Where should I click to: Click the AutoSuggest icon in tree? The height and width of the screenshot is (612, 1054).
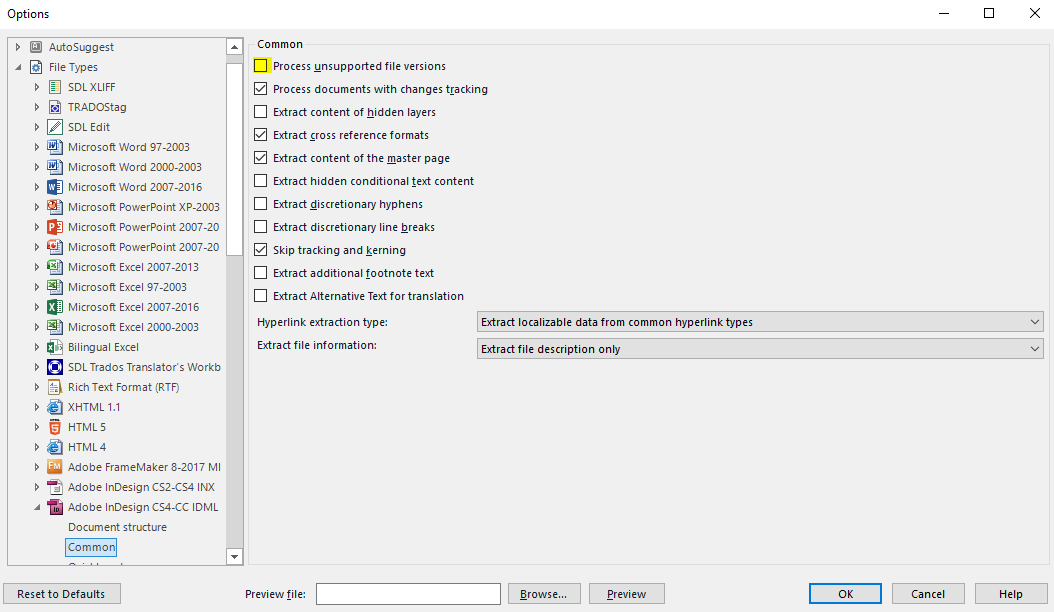point(36,47)
